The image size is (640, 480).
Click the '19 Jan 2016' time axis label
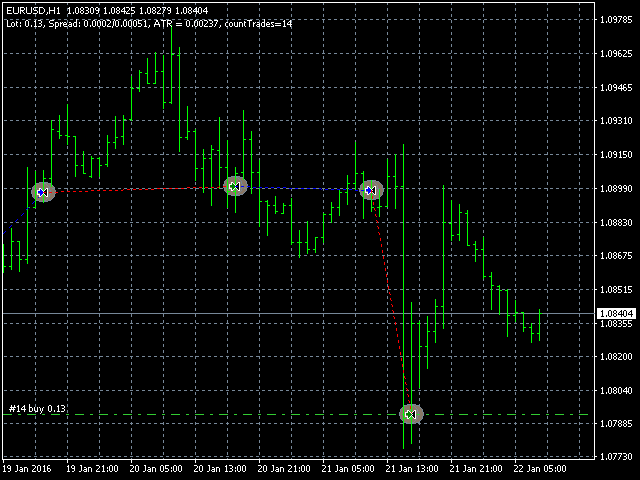(x=27, y=469)
